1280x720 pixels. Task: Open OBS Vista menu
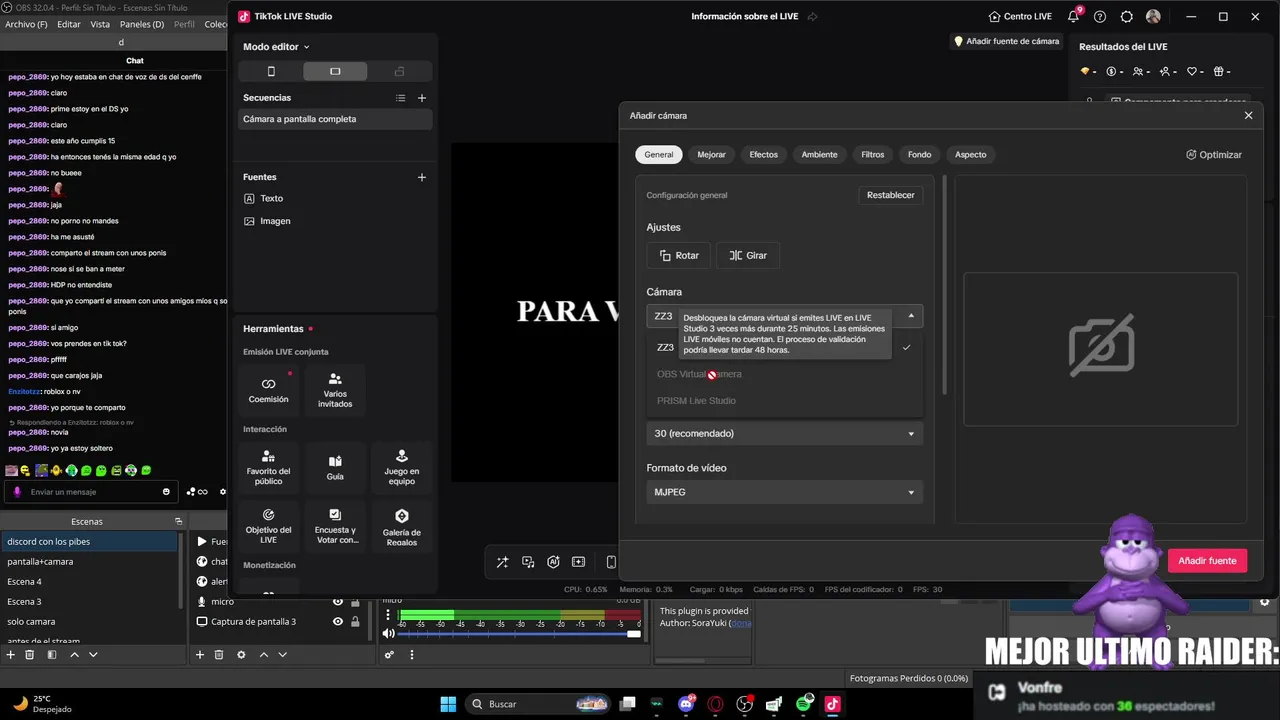point(100,24)
